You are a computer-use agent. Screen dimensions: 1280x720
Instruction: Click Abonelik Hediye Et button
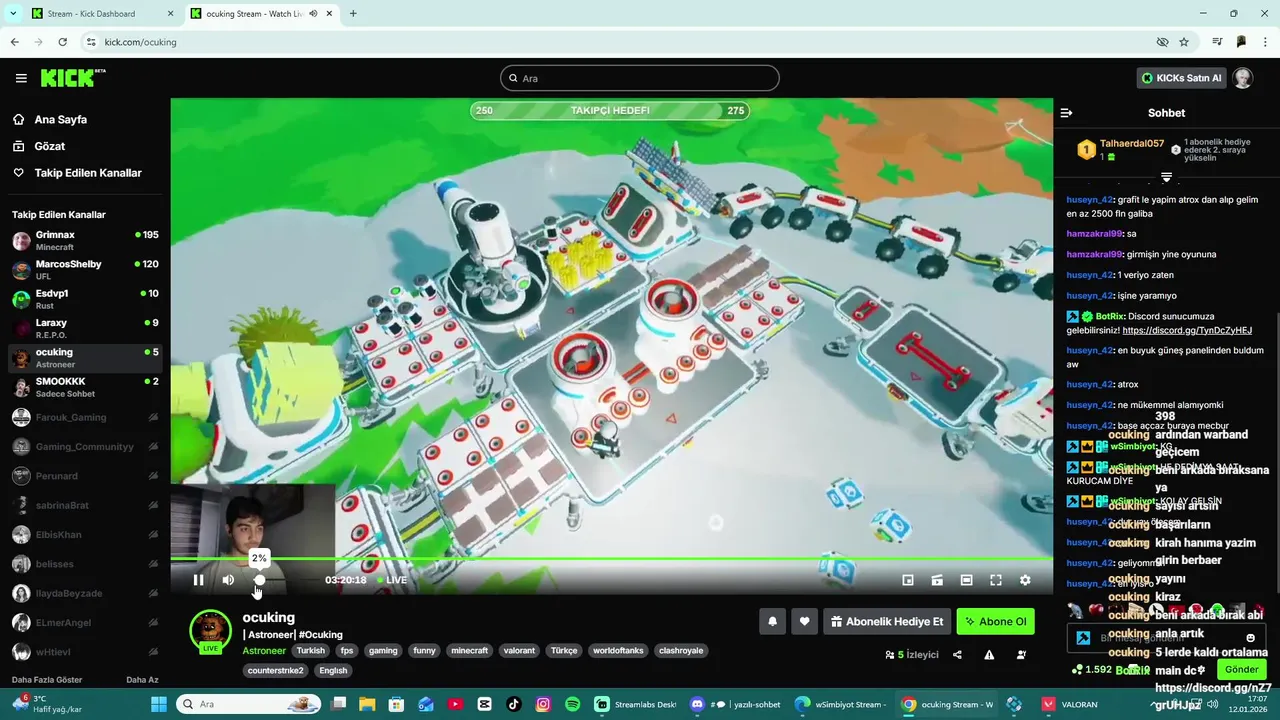click(887, 621)
